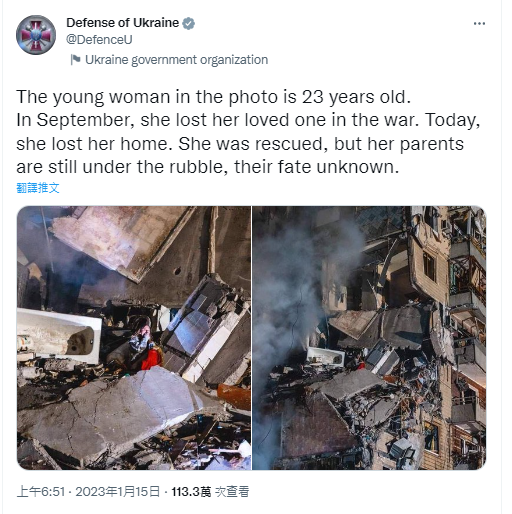Open the 113.3萬 view count
The width and height of the screenshot is (512, 514).
(191, 492)
